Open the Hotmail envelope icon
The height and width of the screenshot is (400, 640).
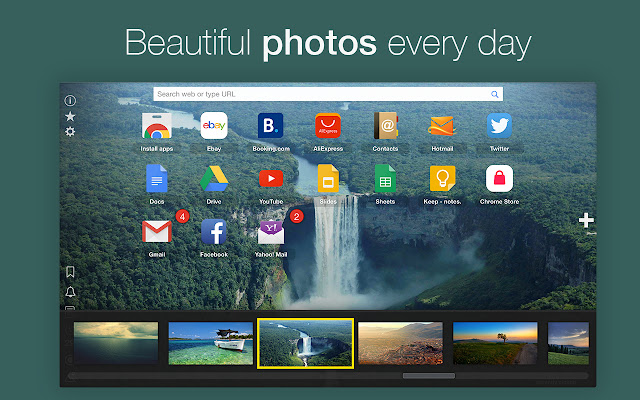pyautogui.click(x=442, y=126)
